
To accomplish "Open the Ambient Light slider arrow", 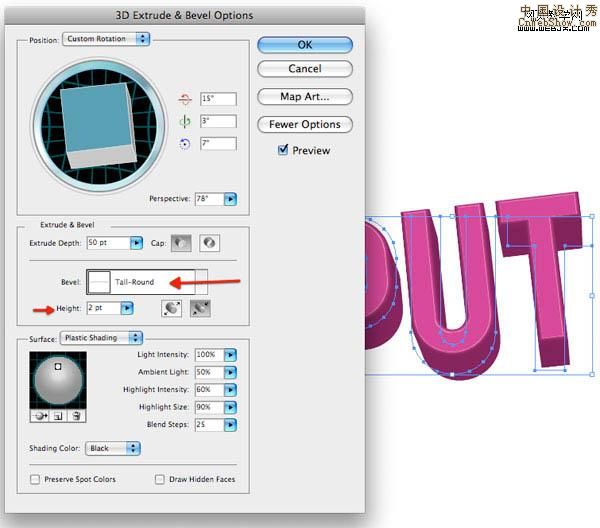I will tap(230, 372).
